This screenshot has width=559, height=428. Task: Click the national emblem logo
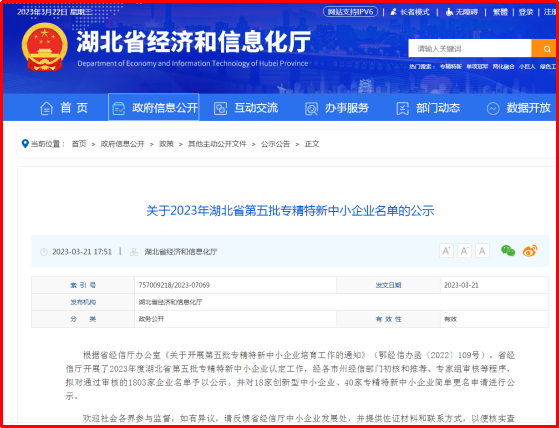[45, 47]
